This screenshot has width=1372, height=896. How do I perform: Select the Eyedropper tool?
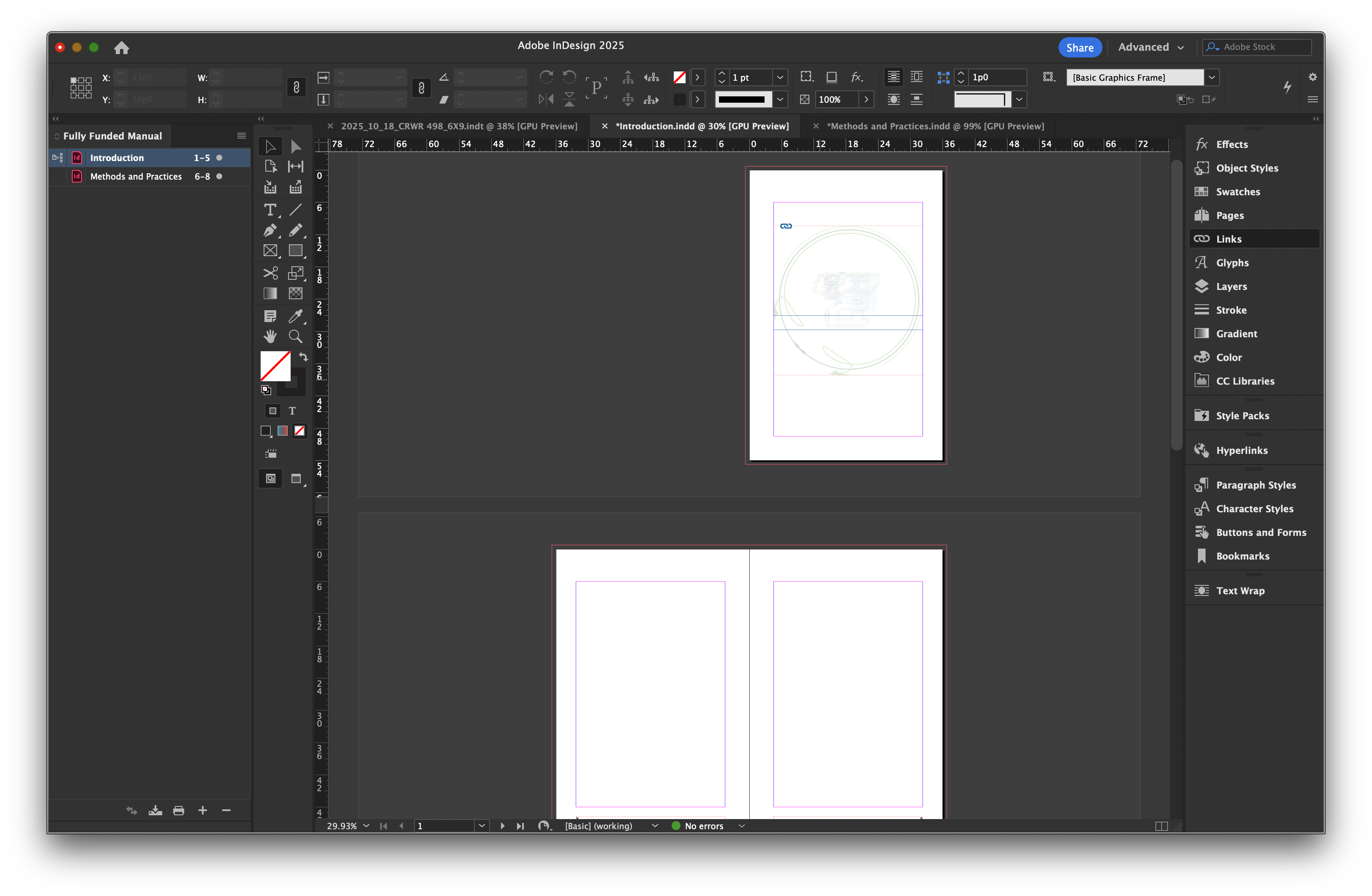295,316
